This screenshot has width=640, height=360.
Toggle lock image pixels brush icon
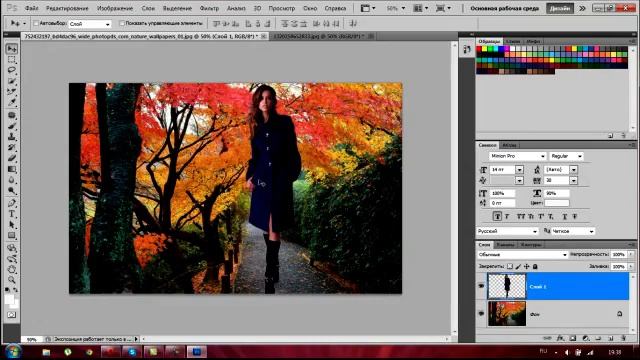pos(518,267)
